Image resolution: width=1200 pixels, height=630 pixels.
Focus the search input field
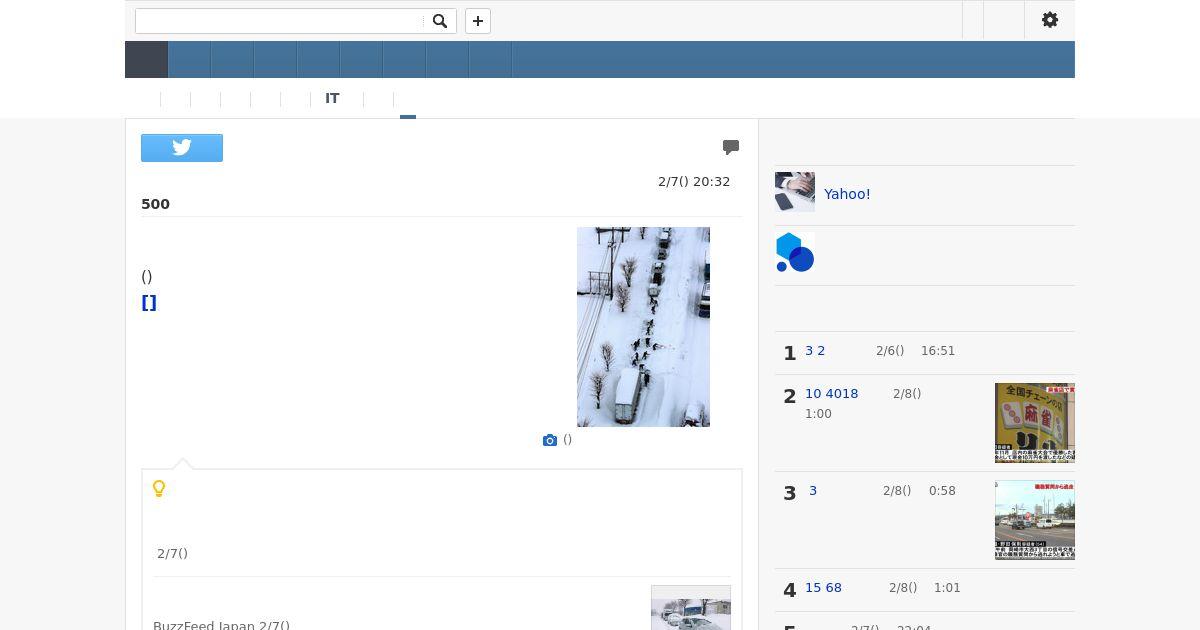280,21
